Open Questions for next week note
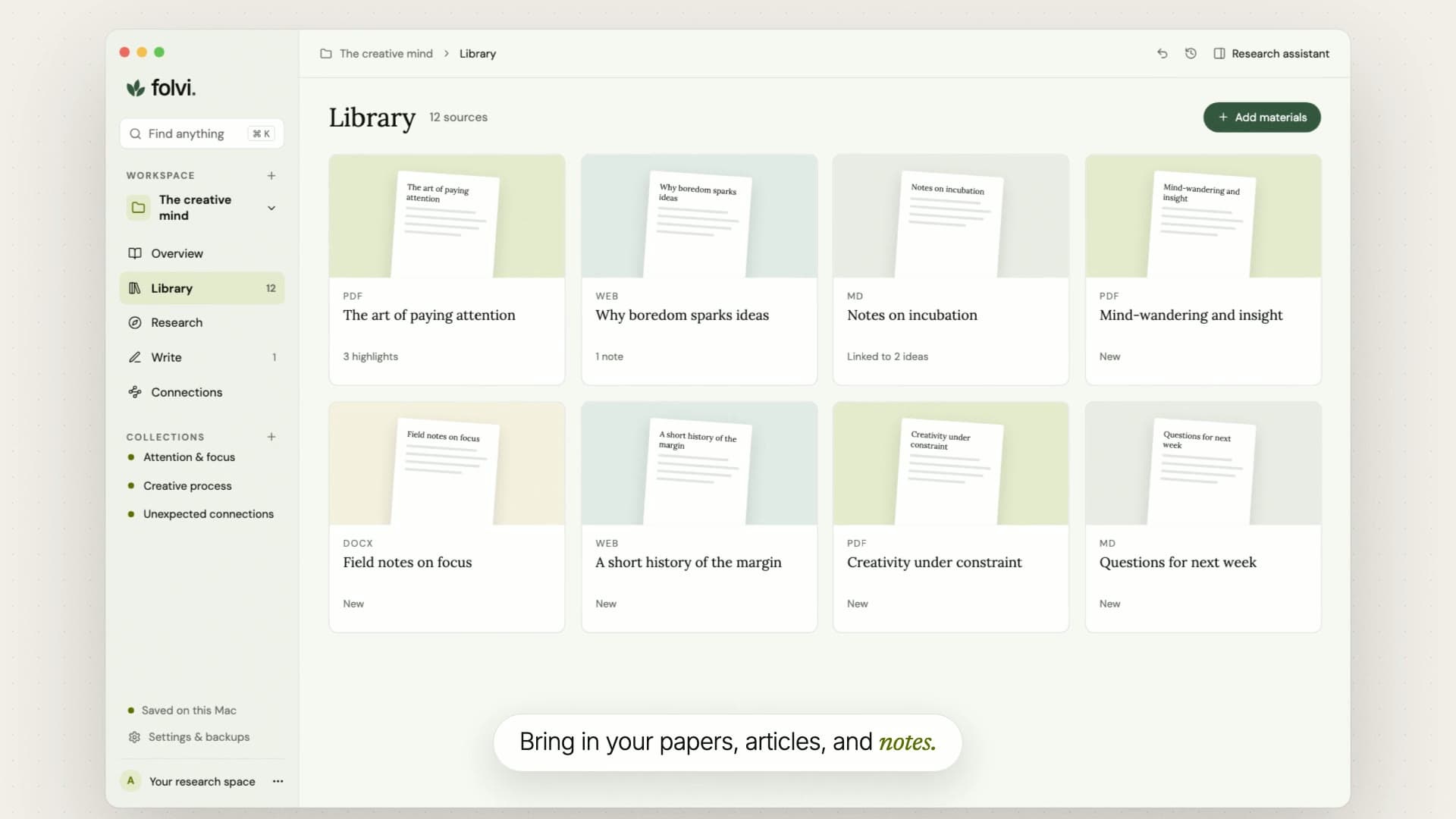1456x819 pixels. tap(1203, 516)
